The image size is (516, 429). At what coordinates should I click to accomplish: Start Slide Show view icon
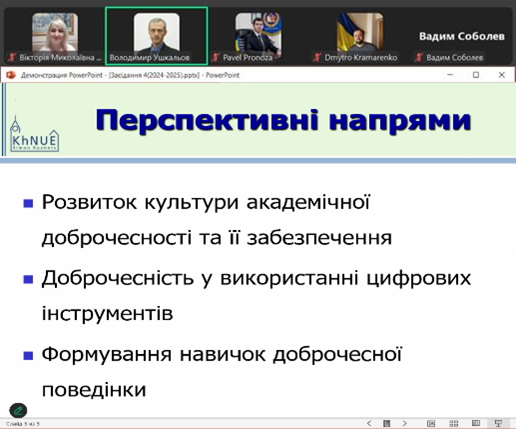coord(498,423)
